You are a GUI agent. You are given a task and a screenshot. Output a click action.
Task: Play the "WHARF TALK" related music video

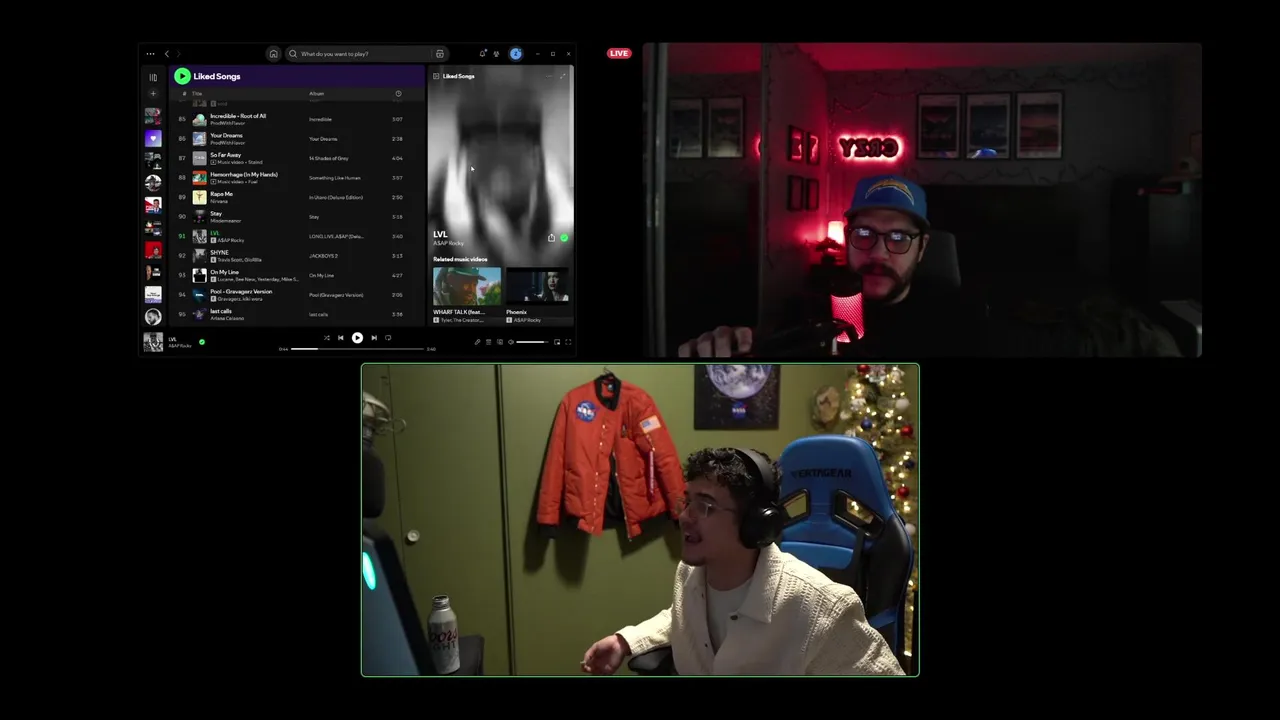click(x=467, y=286)
